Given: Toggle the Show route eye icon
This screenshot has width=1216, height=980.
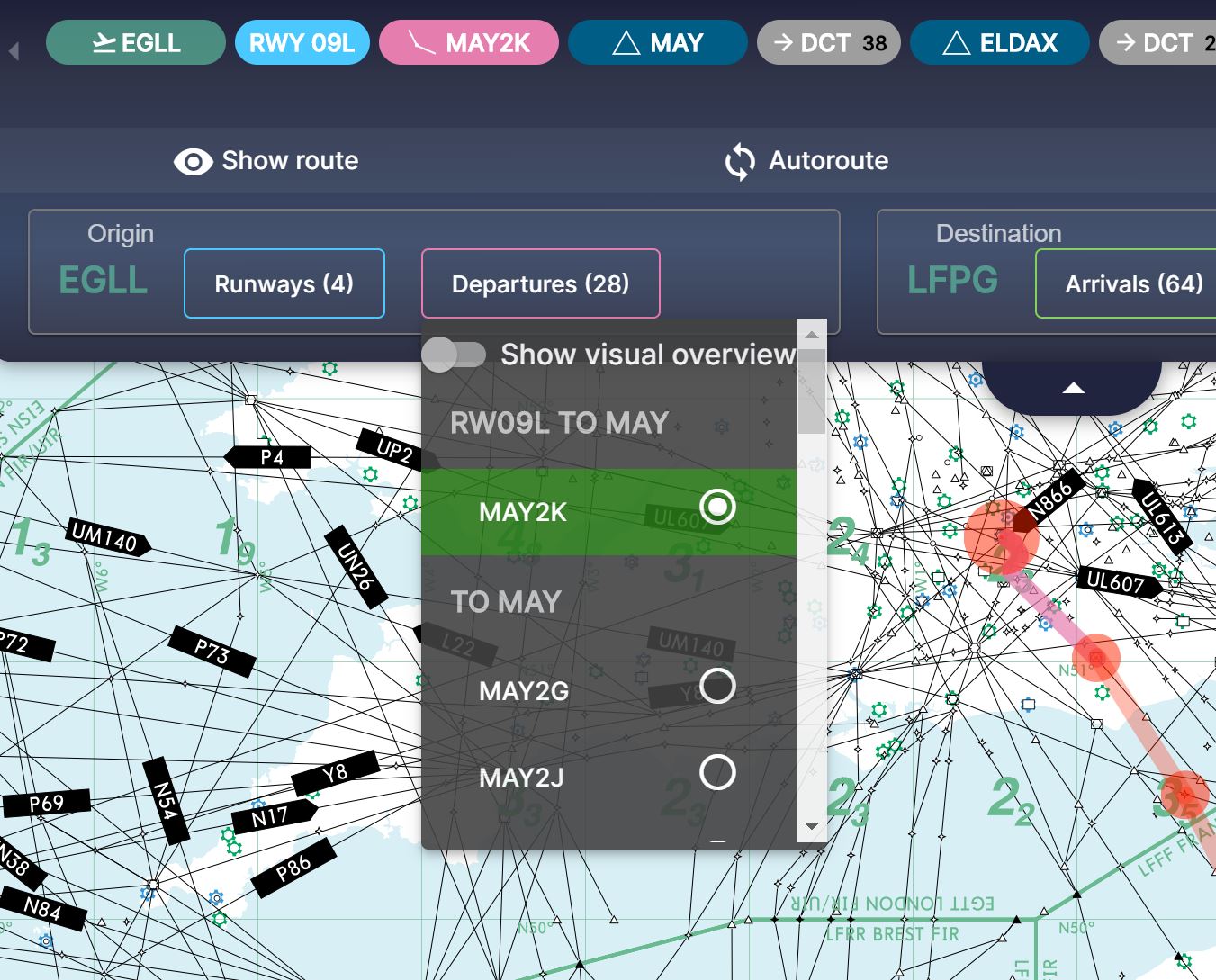Looking at the screenshot, I should [x=193, y=161].
